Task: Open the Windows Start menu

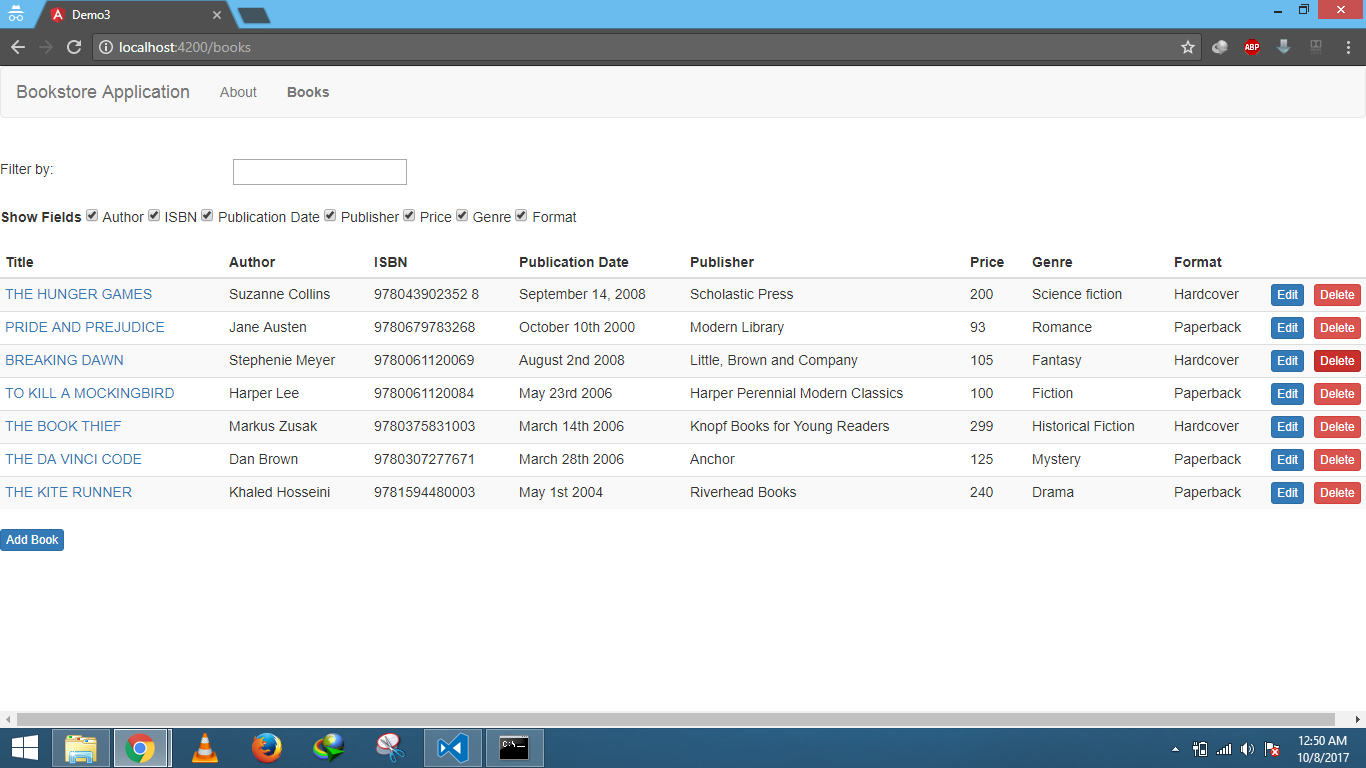Action: [25, 748]
